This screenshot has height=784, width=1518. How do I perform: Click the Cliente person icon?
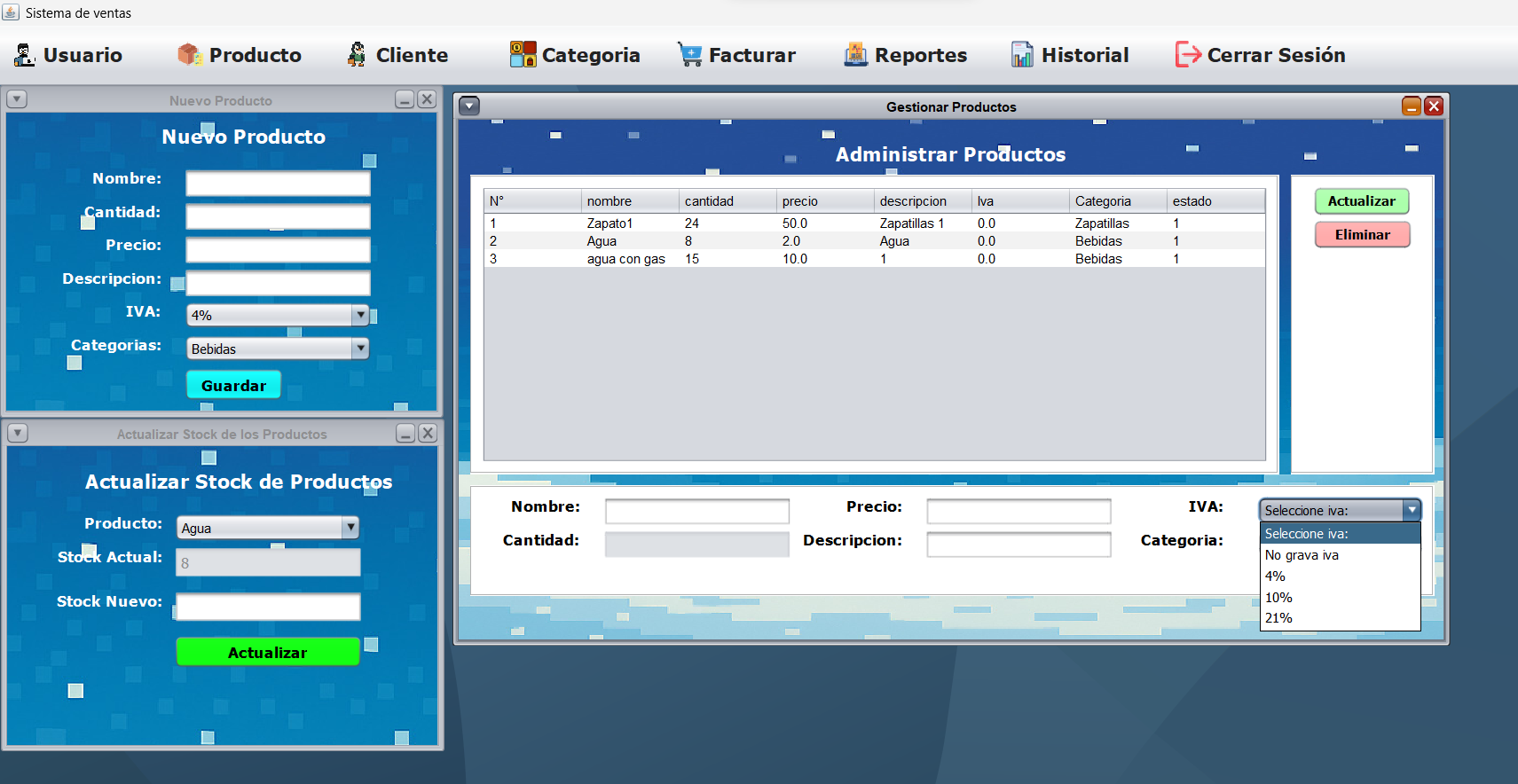click(x=357, y=55)
